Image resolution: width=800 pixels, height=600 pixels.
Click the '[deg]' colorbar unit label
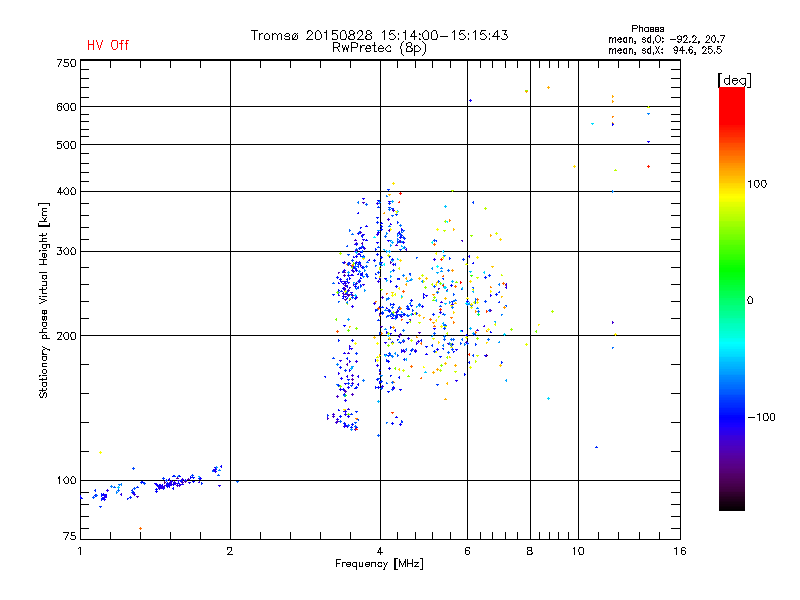734,80
